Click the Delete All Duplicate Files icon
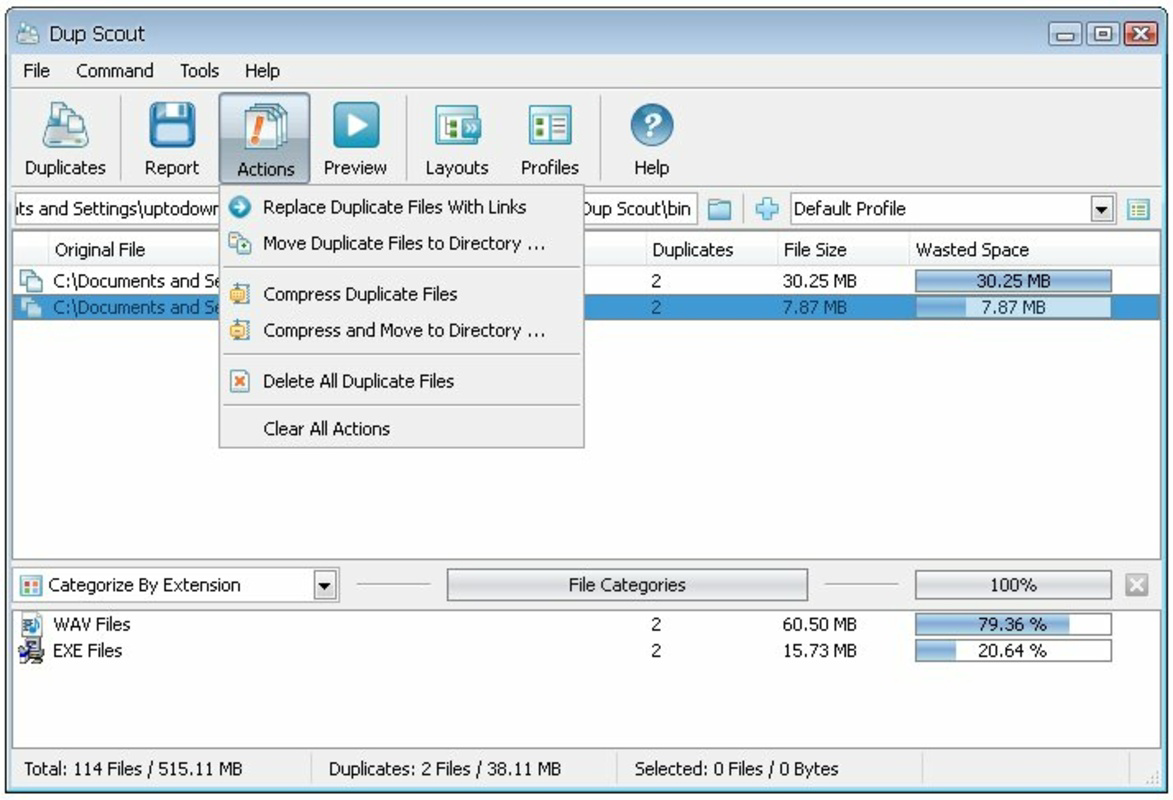Image resolution: width=1173 pixels, height=800 pixels. 240,381
